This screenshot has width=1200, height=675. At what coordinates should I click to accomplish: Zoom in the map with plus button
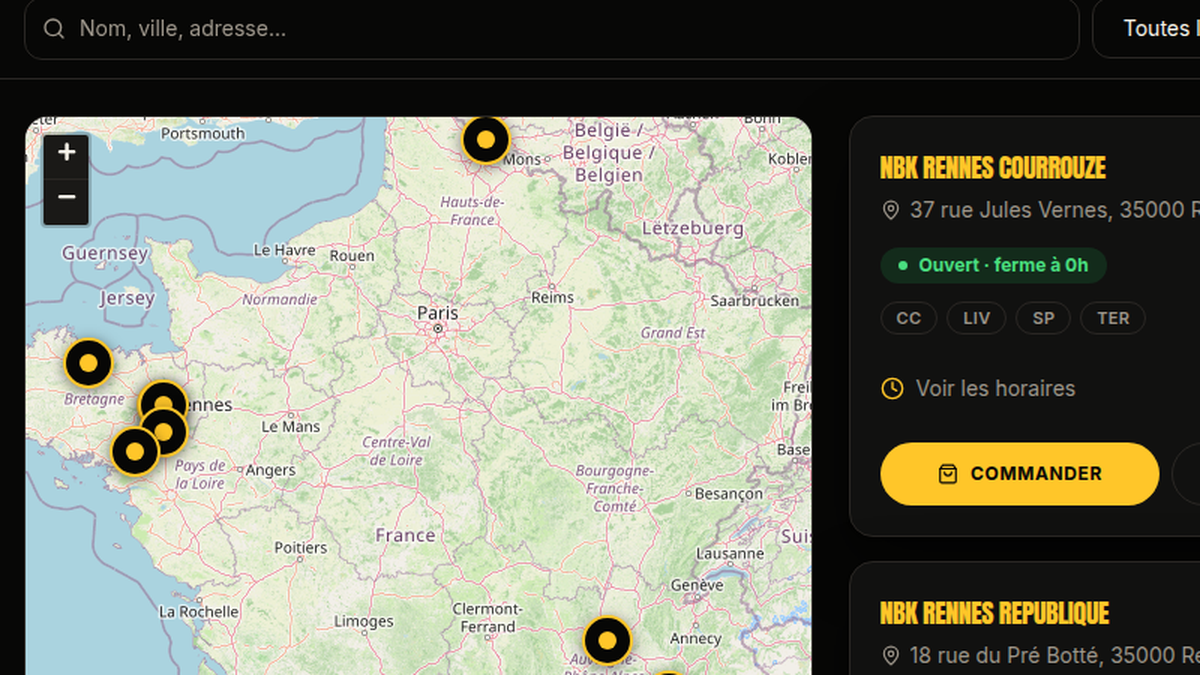[67, 153]
